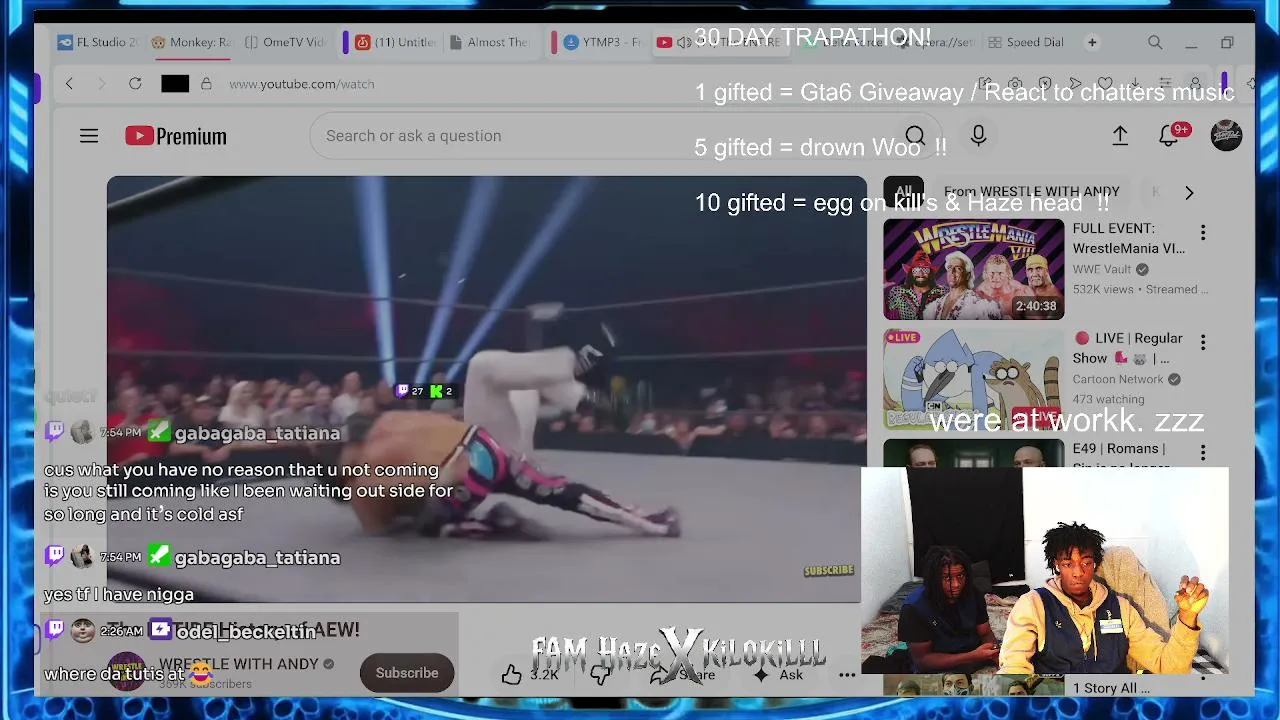Open the Cartoon Network channel link
Viewport: 1280px width, 720px height.
tap(1118, 379)
